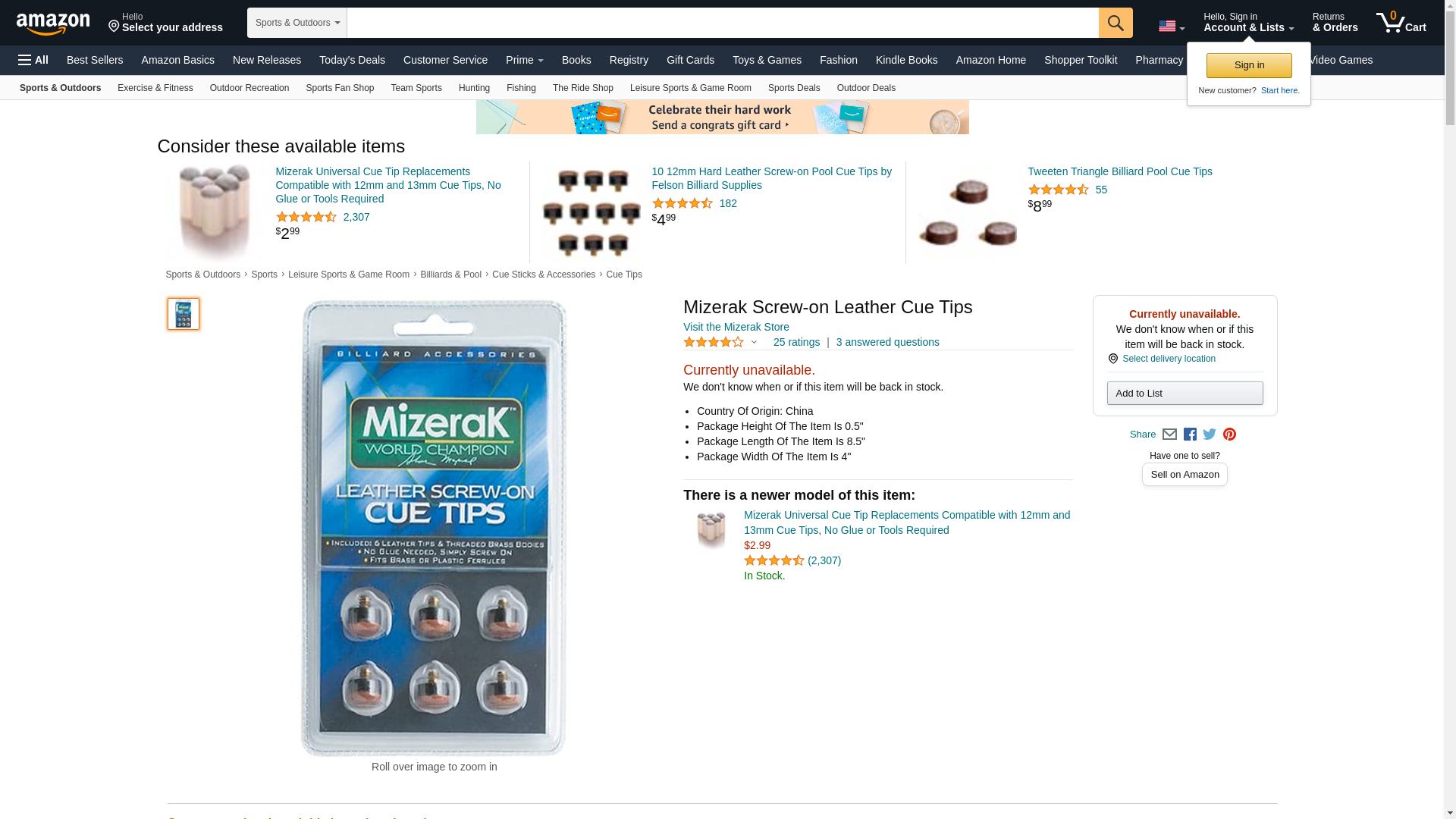Viewport: 1456px width, 819px height.
Task: Open the Amazon logo home link
Action: pos(53,24)
